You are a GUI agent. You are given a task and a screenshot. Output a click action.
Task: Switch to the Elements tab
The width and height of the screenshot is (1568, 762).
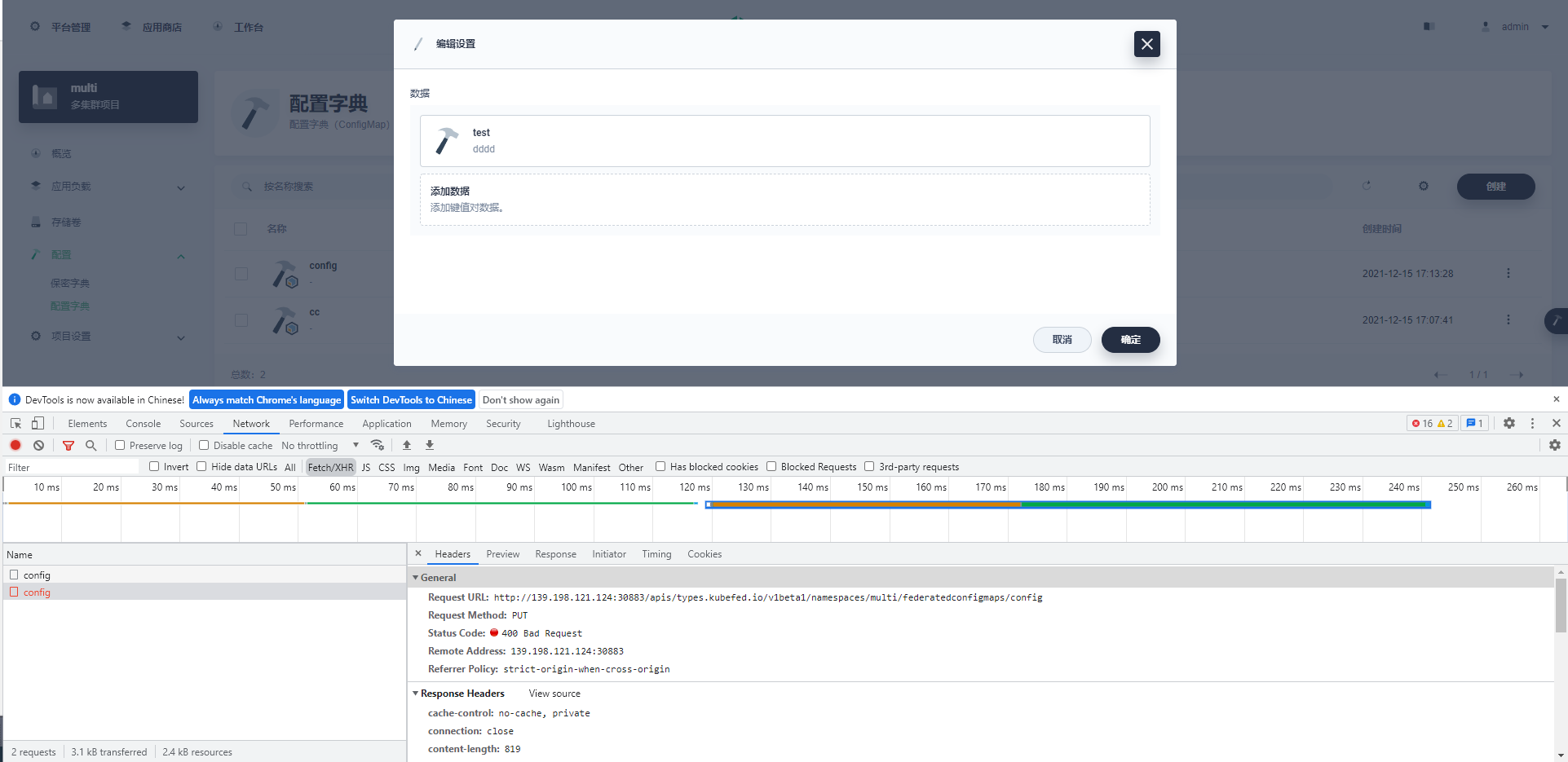[x=87, y=423]
